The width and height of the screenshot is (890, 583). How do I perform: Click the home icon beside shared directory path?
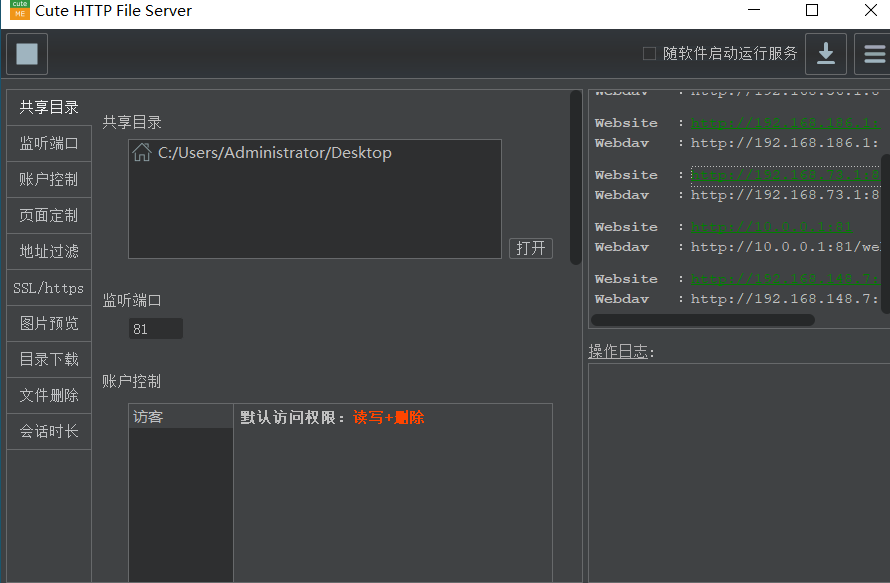pyautogui.click(x=143, y=153)
